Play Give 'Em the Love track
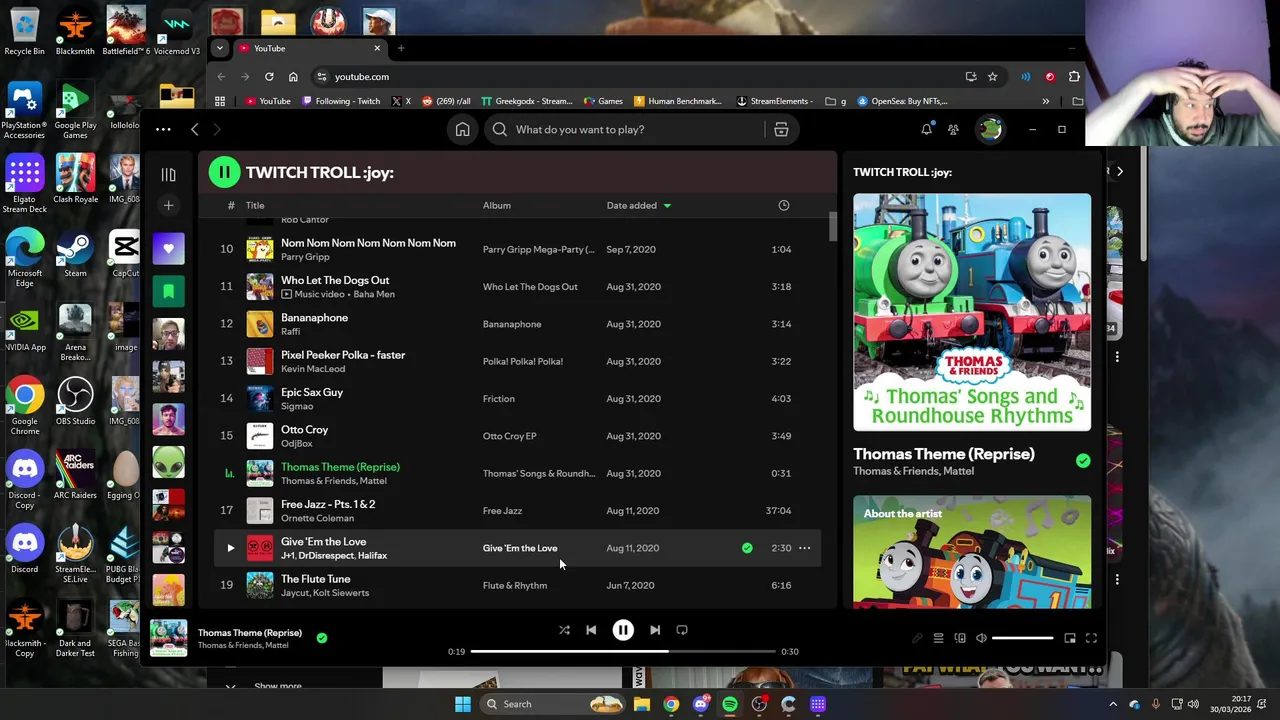Image resolution: width=1280 pixels, height=720 pixels. pyautogui.click(x=230, y=548)
